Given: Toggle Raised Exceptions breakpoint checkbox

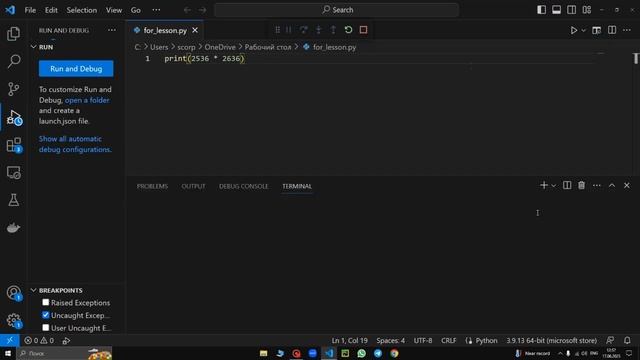Looking at the screenshot, I should tap(46, 302).
